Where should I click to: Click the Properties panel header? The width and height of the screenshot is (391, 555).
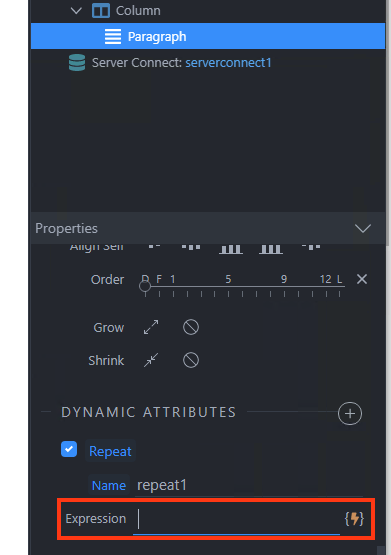(x=208, y=228)
